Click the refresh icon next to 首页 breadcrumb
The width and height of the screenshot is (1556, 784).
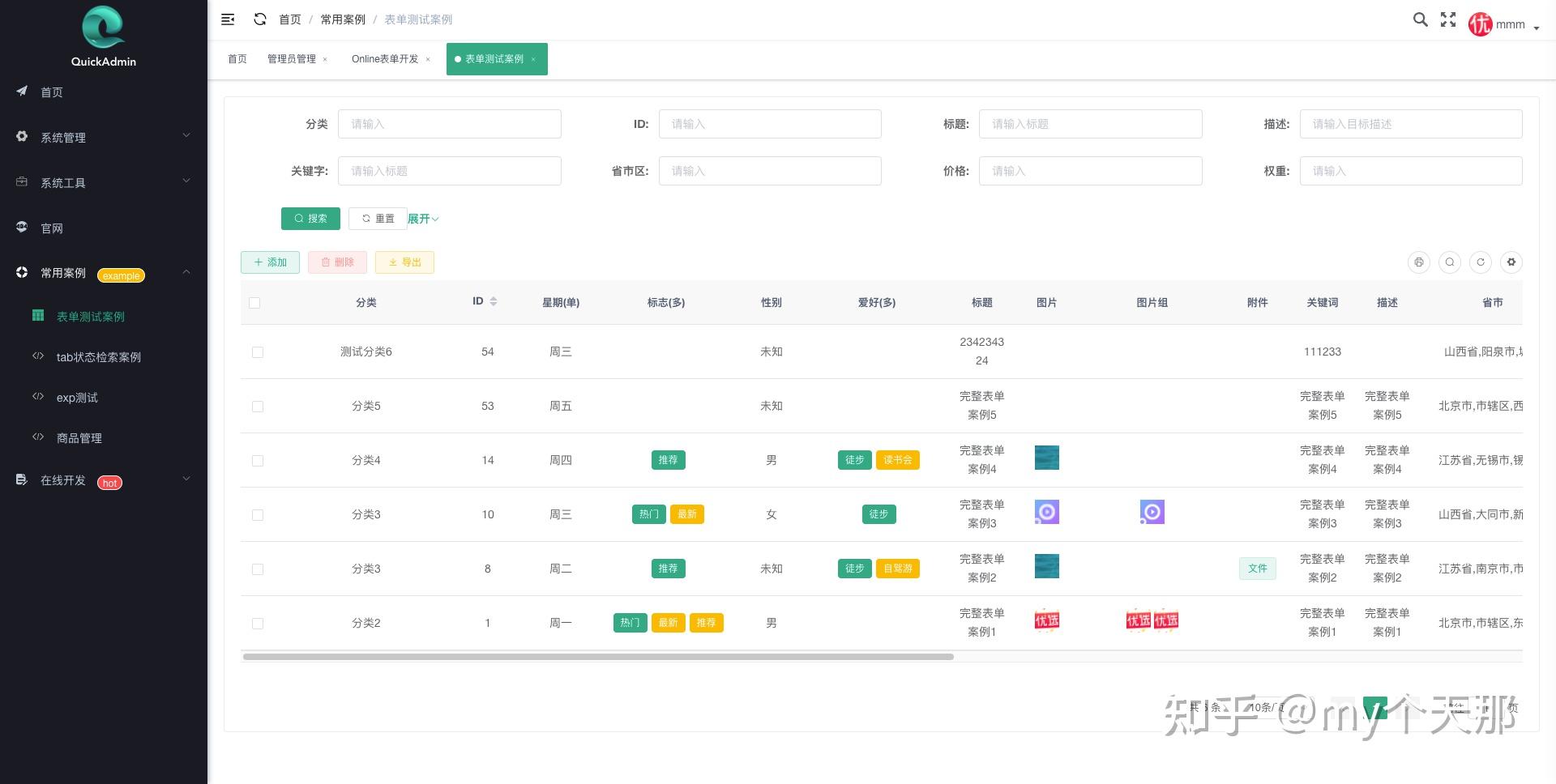pyautogui.click(x=260, y=19)
